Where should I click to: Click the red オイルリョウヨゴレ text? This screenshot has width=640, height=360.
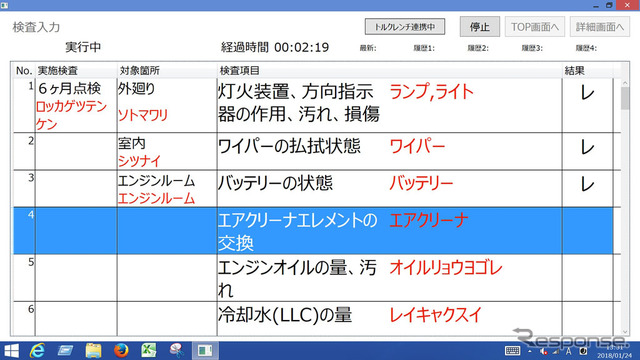[x=446, y=268]
